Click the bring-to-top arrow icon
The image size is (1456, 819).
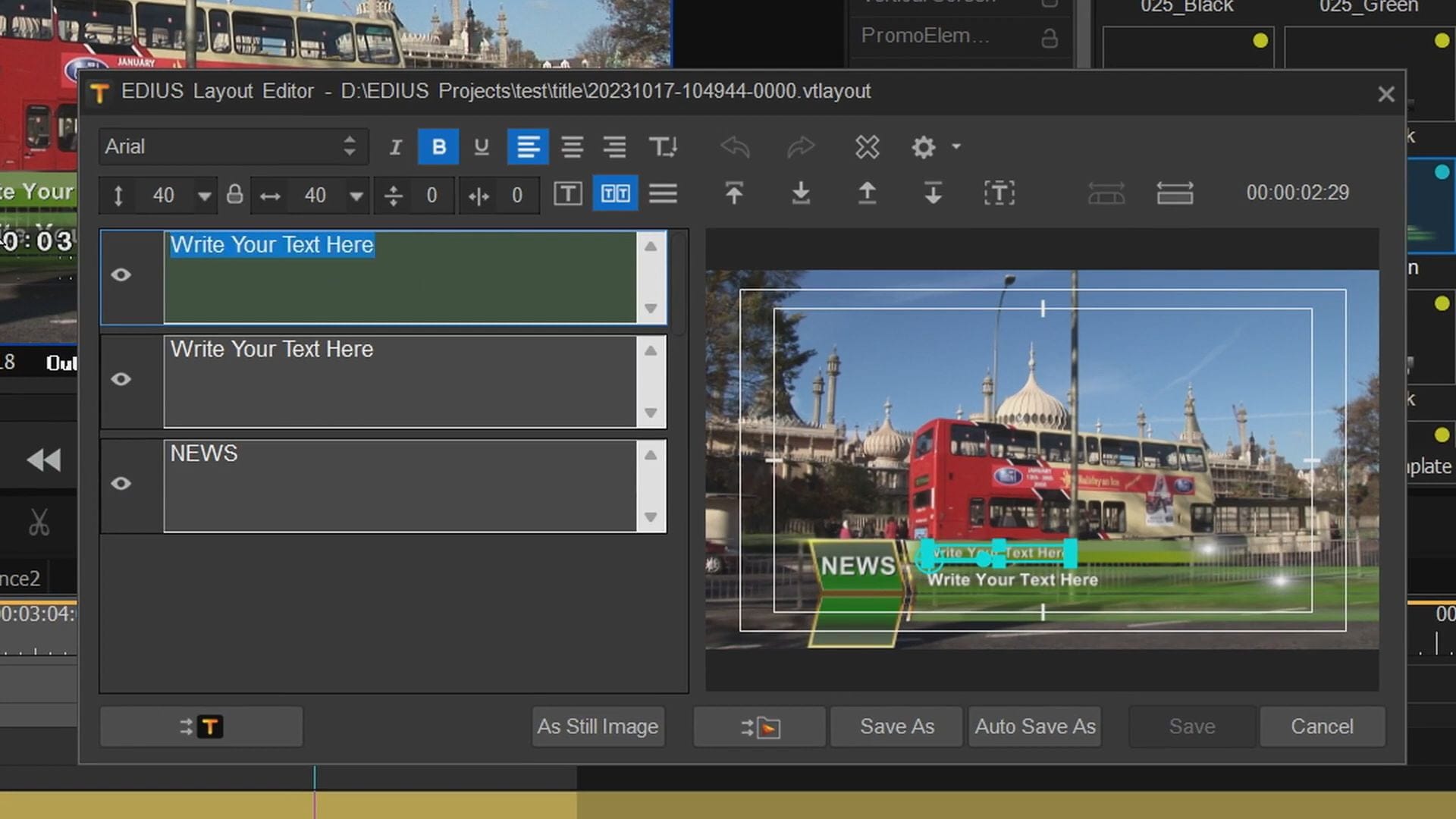(733, 194)
